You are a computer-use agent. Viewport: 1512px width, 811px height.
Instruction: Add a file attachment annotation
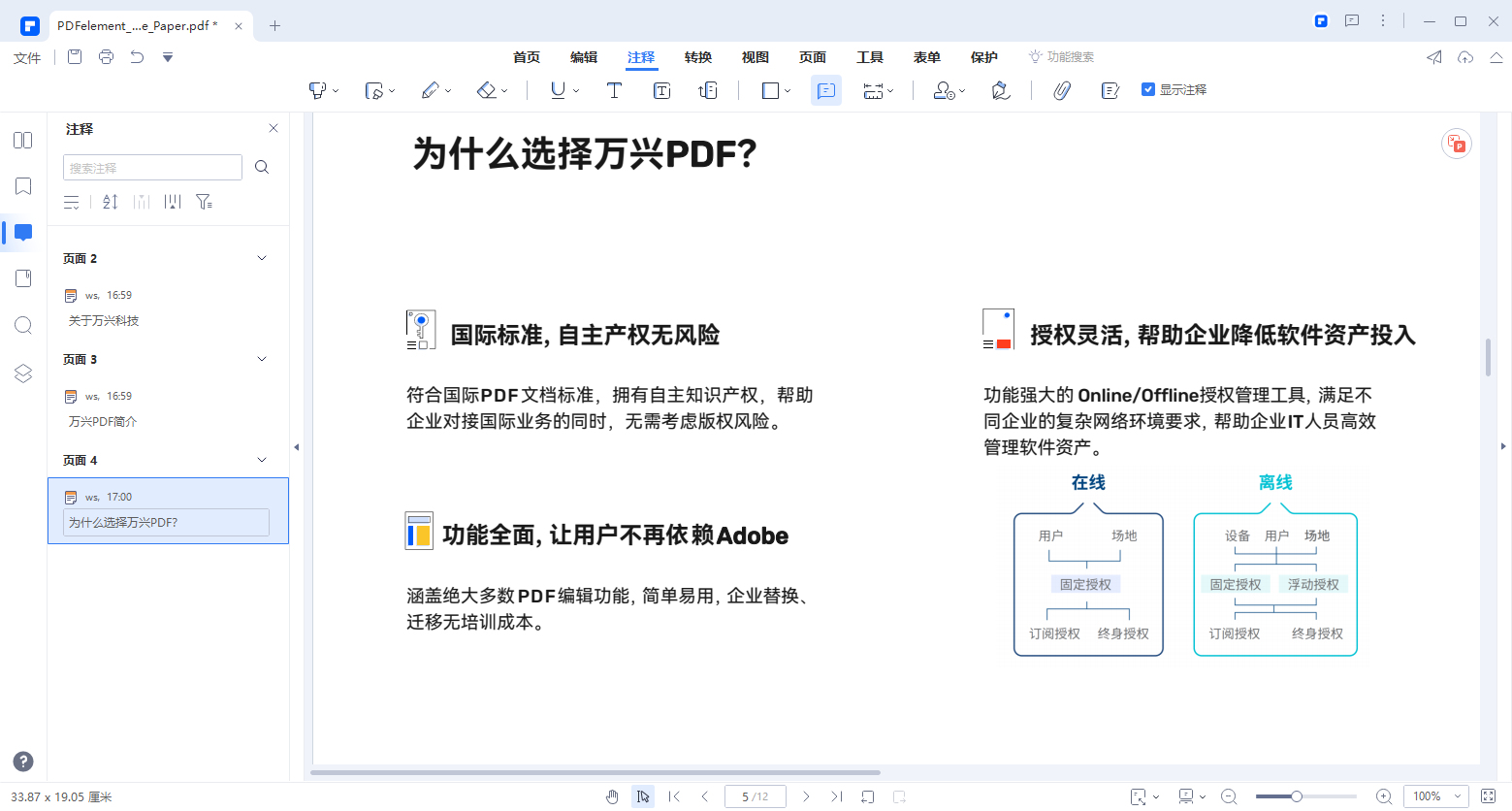[1062, 90]
